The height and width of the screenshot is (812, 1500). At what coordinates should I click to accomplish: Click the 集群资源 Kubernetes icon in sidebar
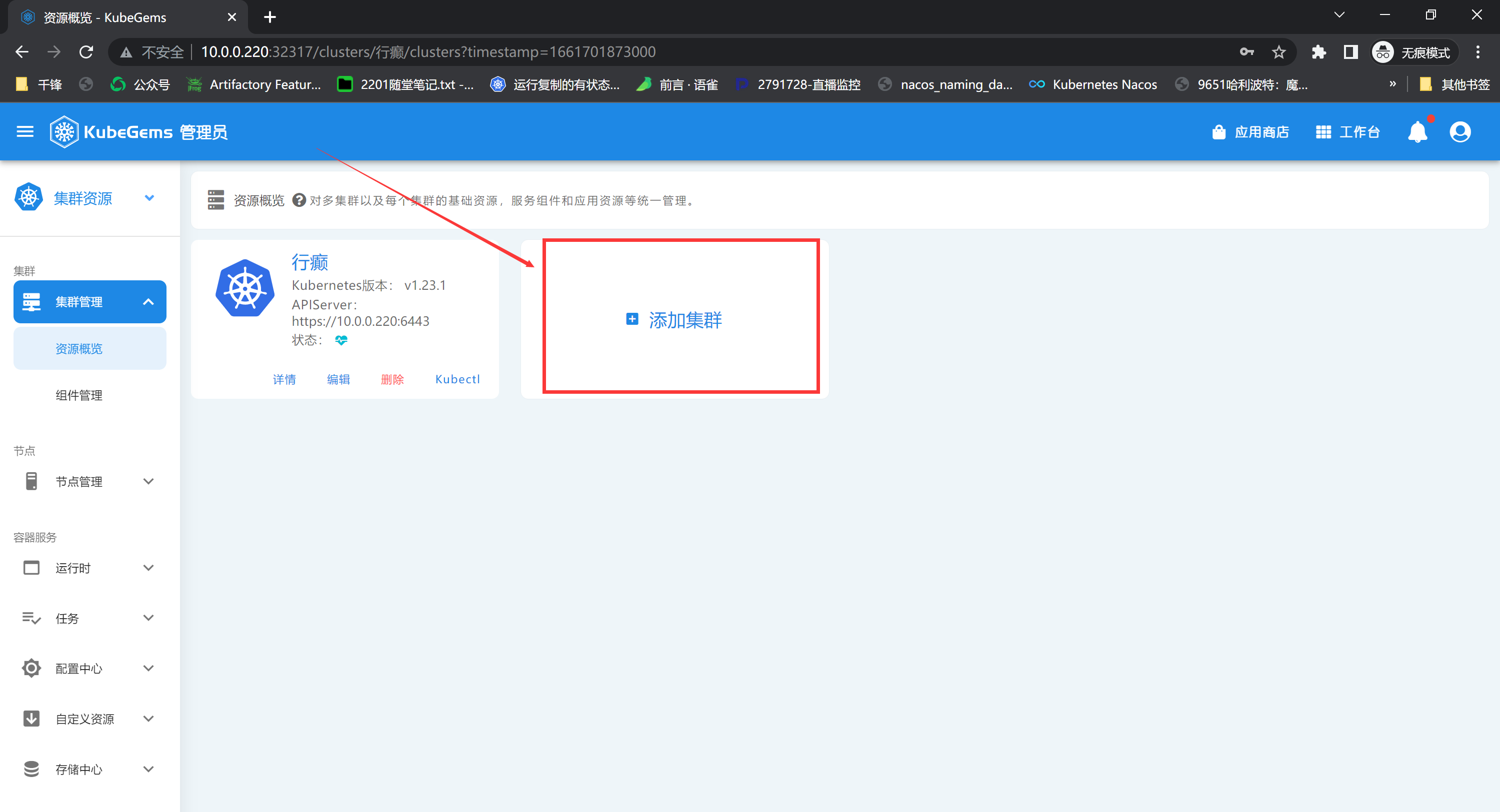pyautogui.click(x=28, y=197)
